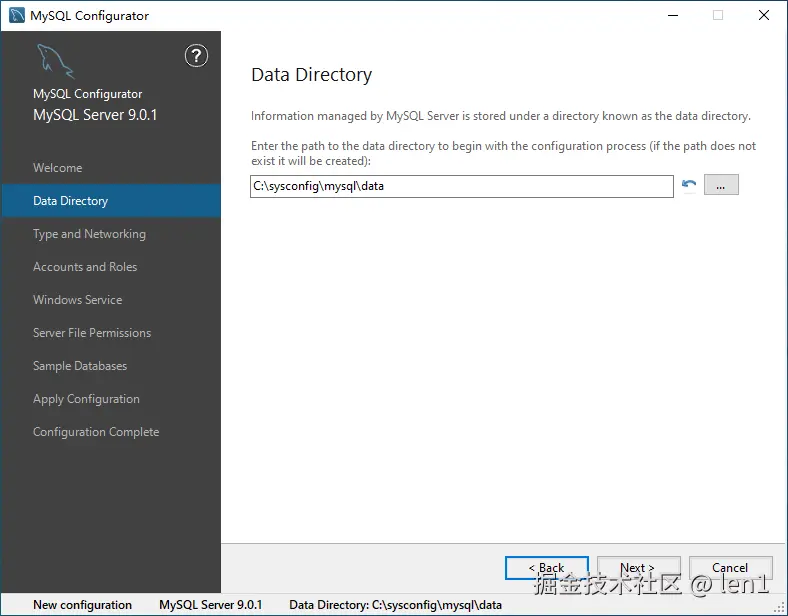Browse for data directory with ellipsis button

721,186
